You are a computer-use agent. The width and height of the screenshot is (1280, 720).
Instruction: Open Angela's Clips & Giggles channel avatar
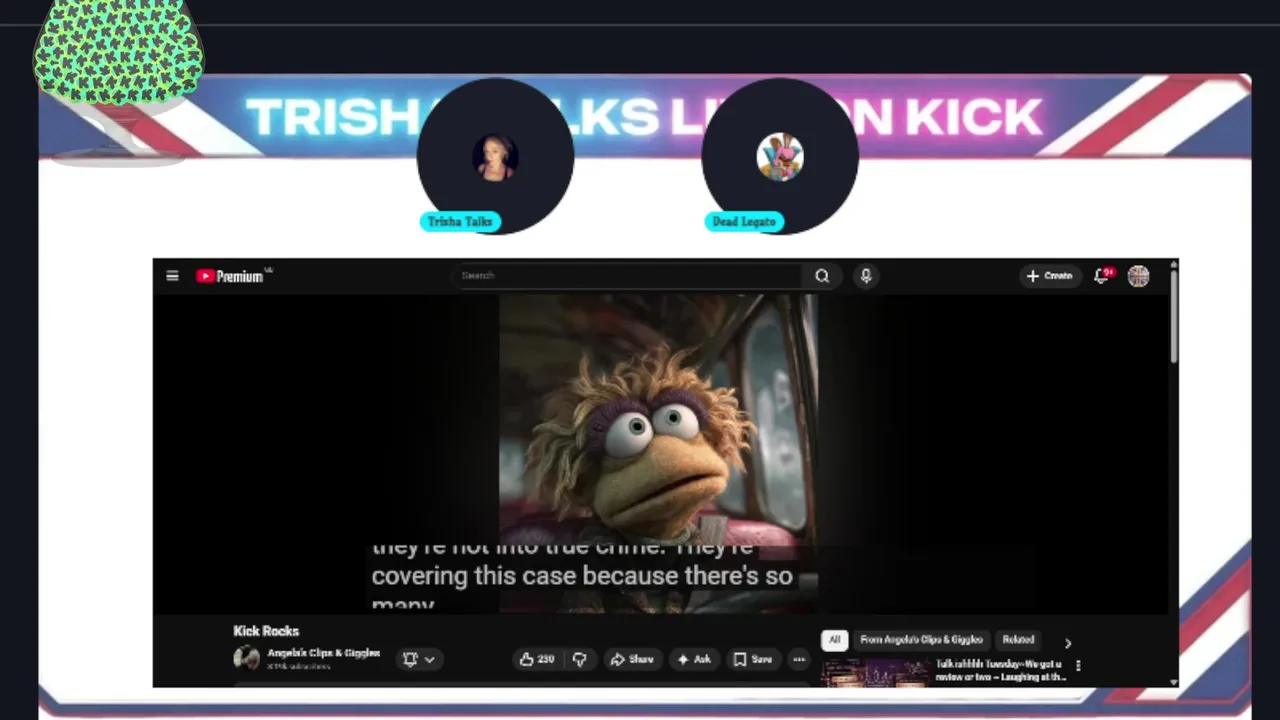point(246,657)
